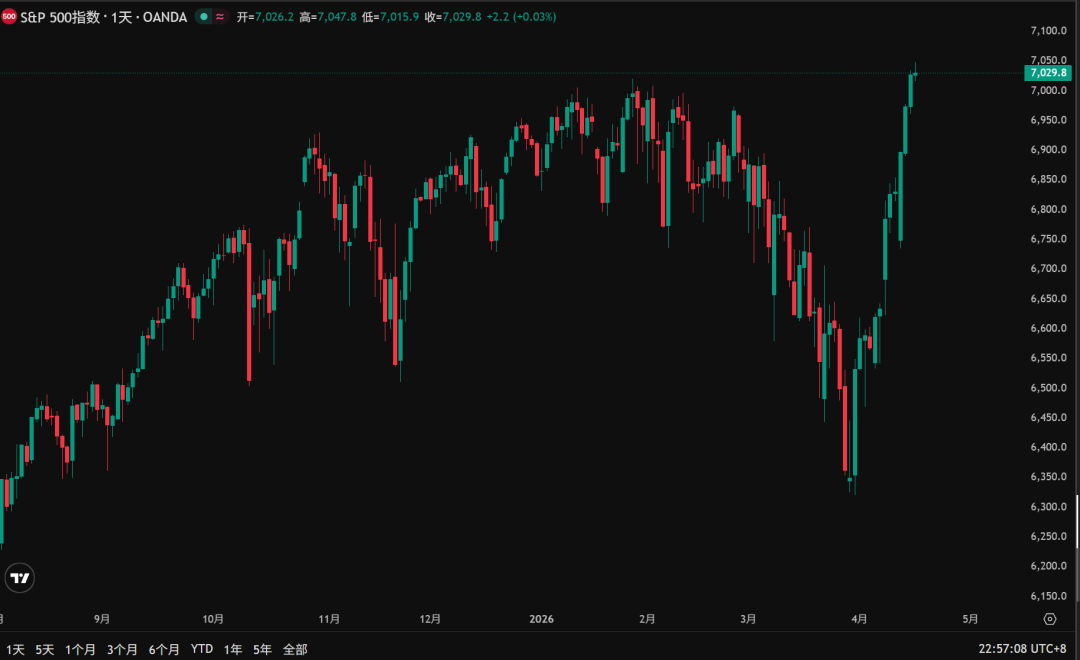Choose the 6个月 range
The height and width of the screenshot is (660, 1080).
[164, 649]
